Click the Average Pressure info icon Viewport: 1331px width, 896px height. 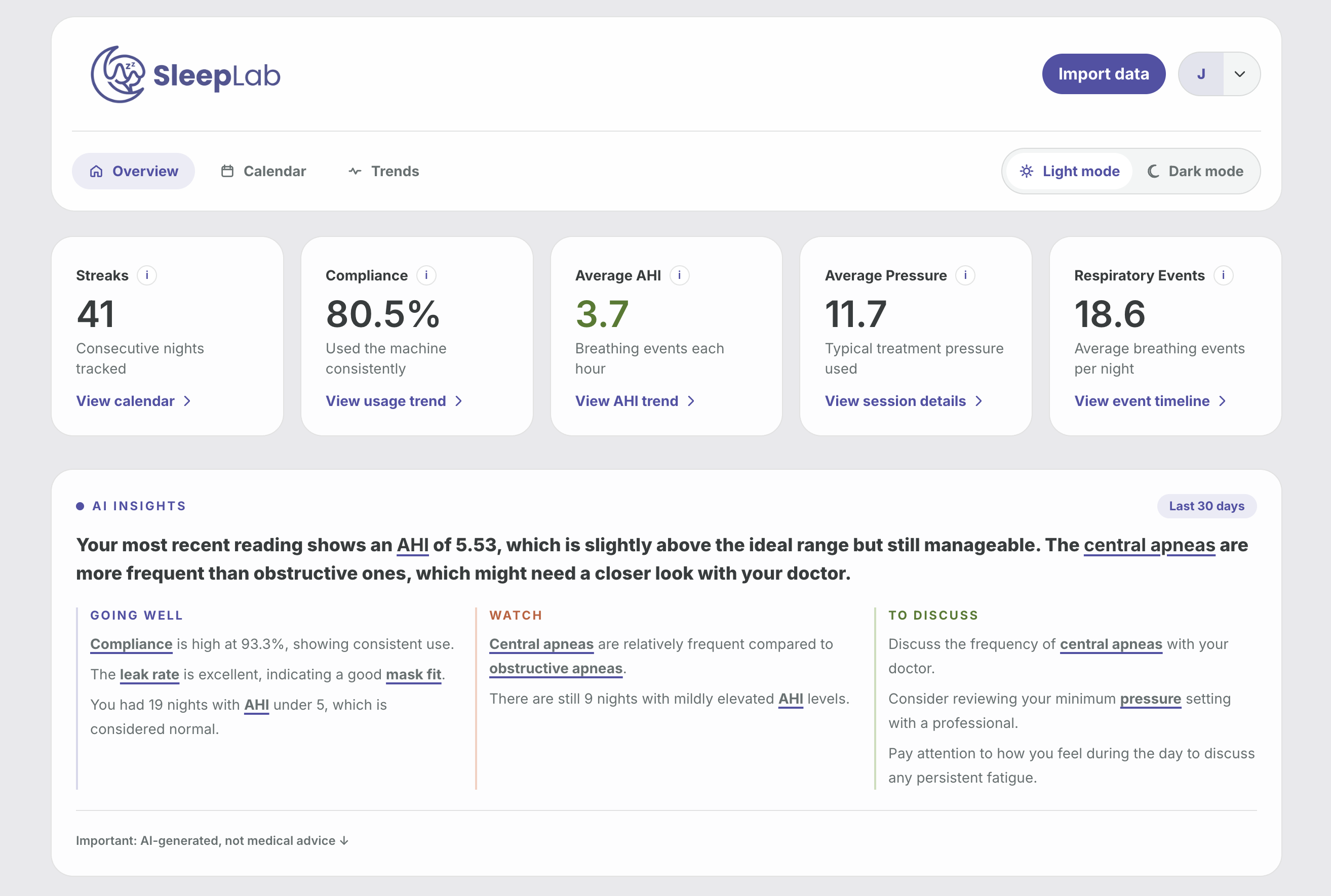point(965,275)
